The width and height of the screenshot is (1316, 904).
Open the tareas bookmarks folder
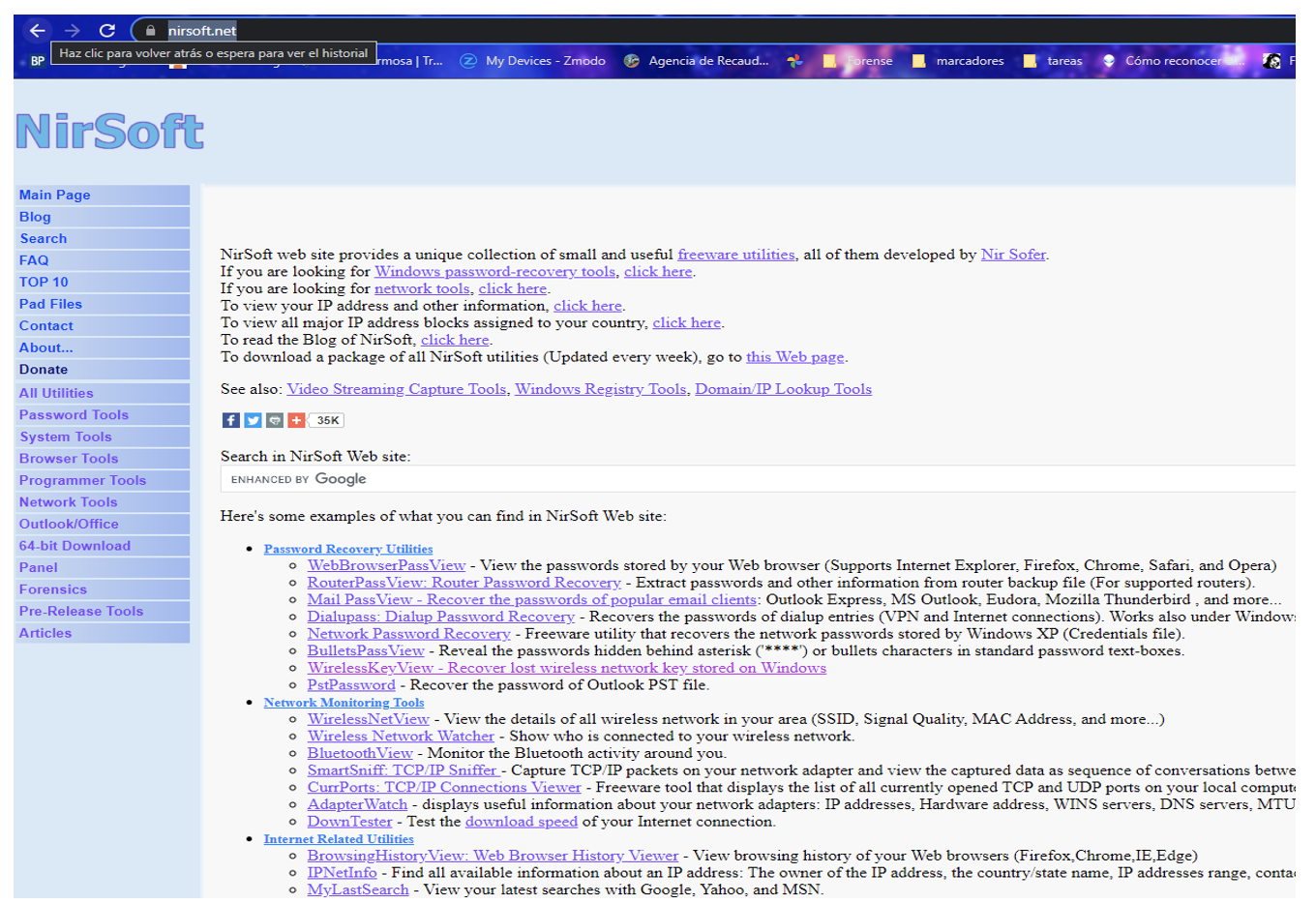pyautogui.click(x=1053, y=61)
